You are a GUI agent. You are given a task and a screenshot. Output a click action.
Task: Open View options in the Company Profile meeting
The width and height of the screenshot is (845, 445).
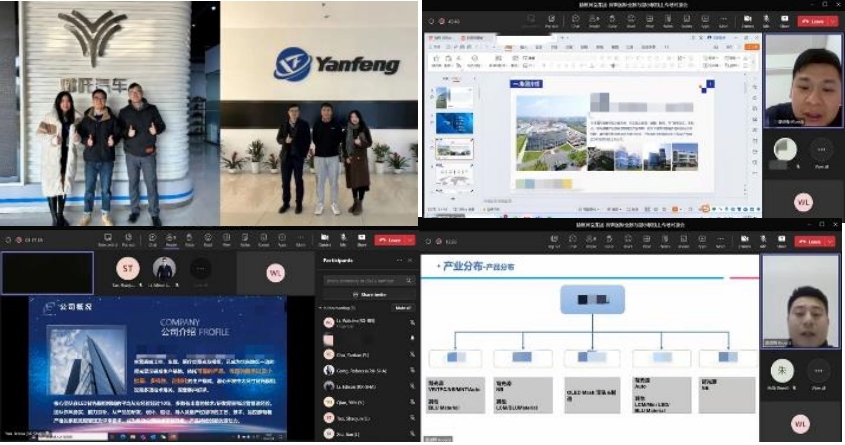(x=226, y=240)
